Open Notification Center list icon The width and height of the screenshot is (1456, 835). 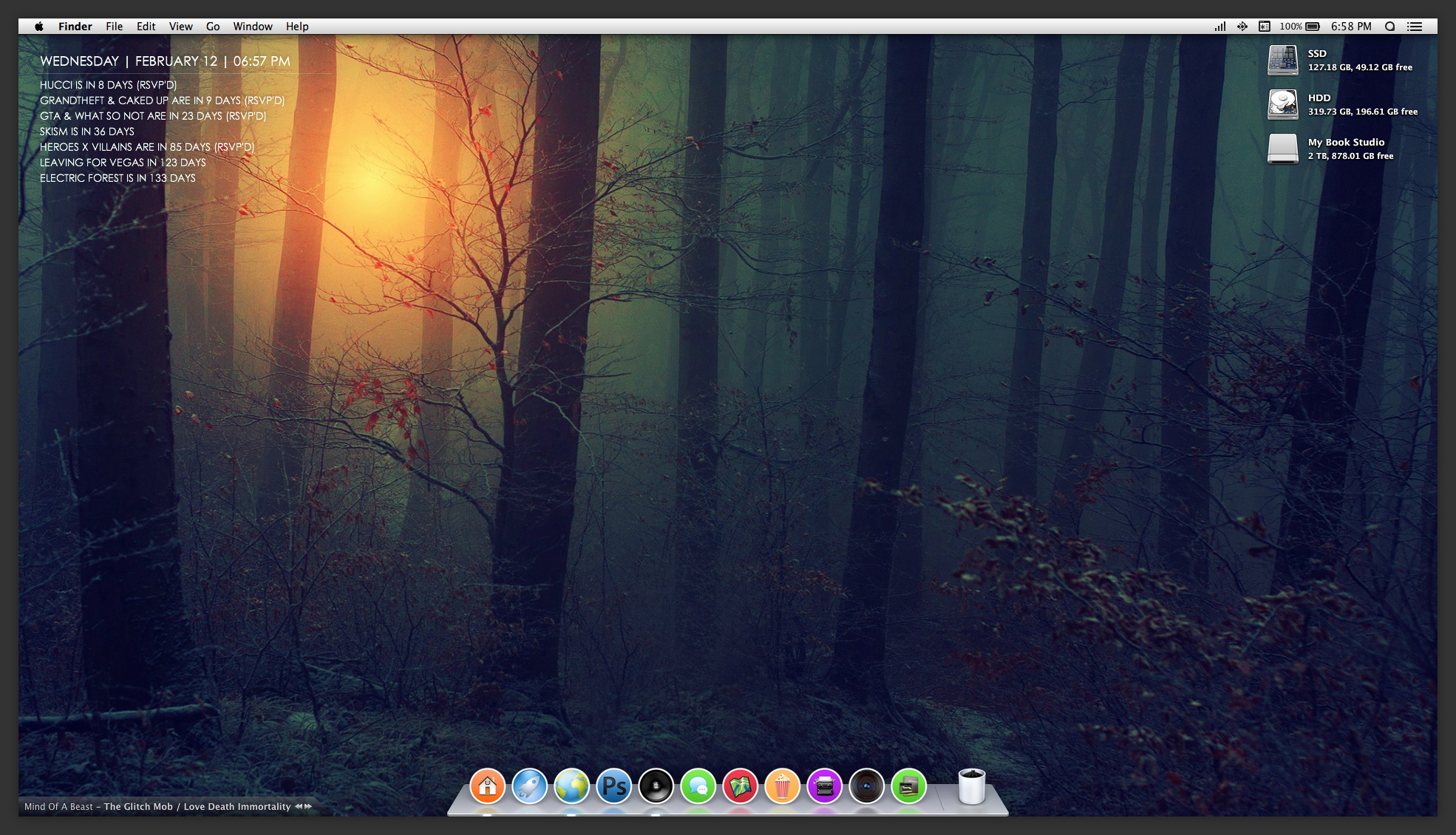tap(1415, 27)
